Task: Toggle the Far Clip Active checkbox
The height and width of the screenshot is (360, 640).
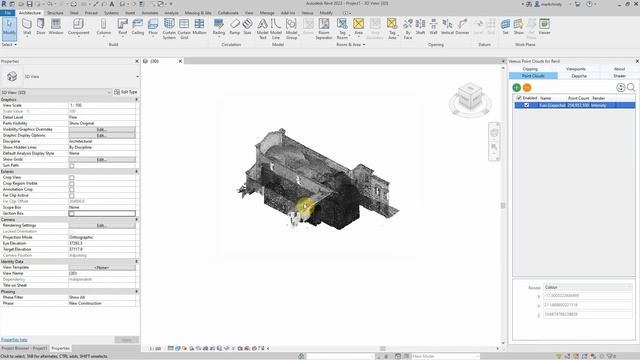Action: click(72, 196)
